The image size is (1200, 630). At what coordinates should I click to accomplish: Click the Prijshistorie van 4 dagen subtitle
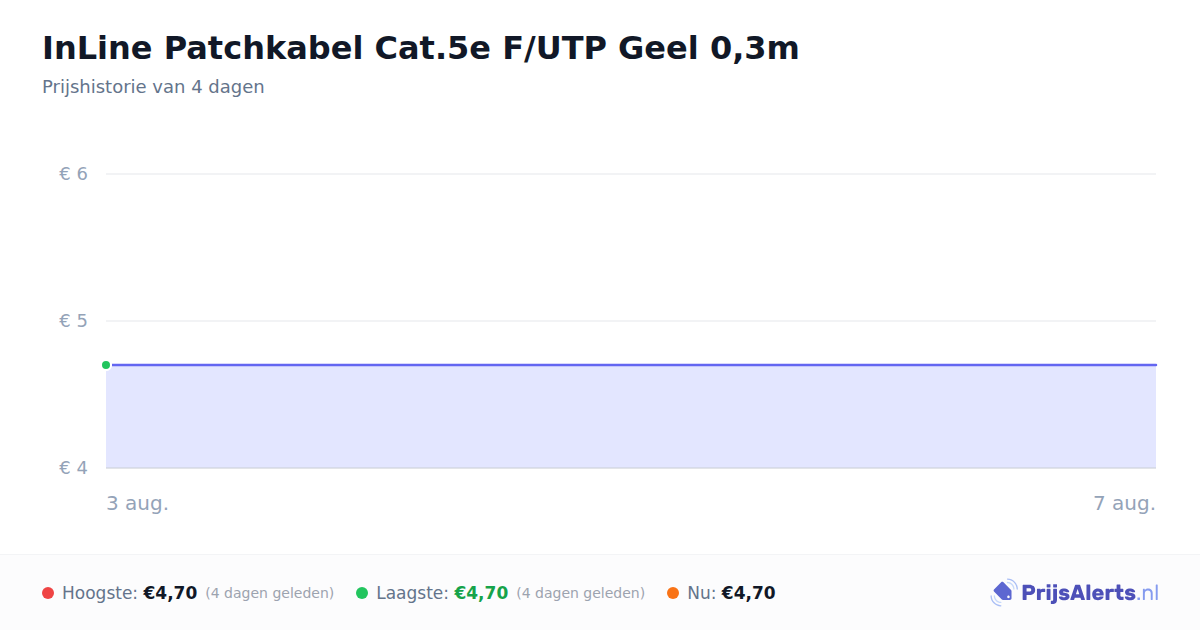(x=153, y=87)
